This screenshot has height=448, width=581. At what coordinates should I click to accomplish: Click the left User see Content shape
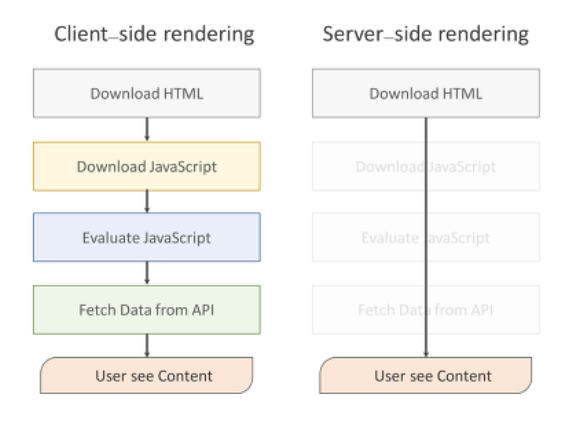click(x=147, y=375)
